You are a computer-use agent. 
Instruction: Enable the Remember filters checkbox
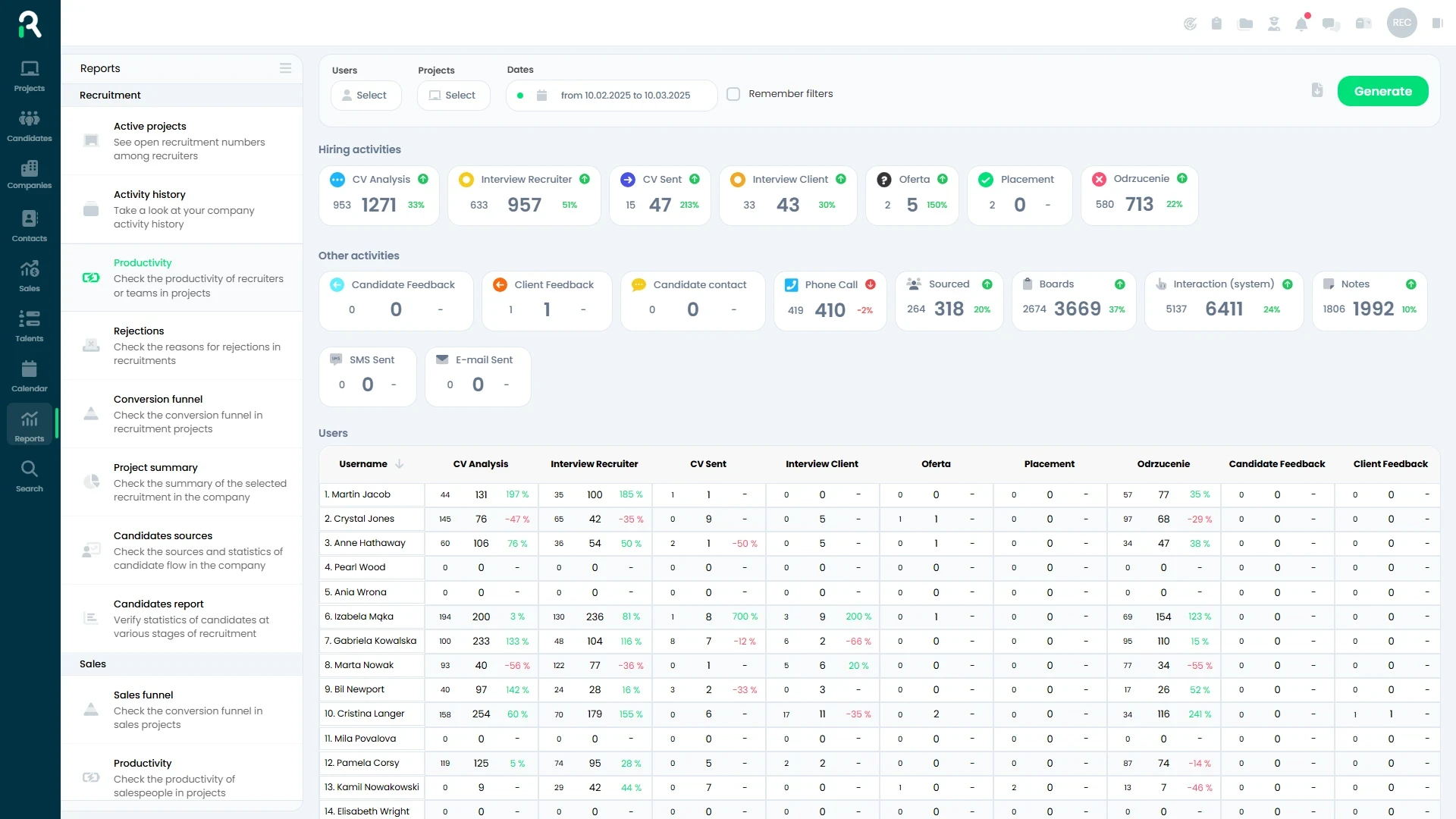(x=733, y=93)
